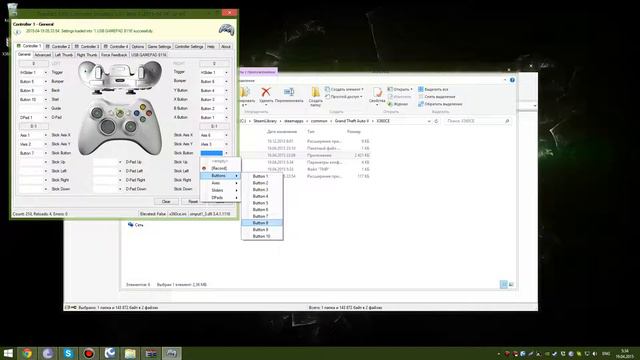Expand the right Trigger HSlider 1 dropdown
Viewport: 640px width, 360px height.
[226, 73]
